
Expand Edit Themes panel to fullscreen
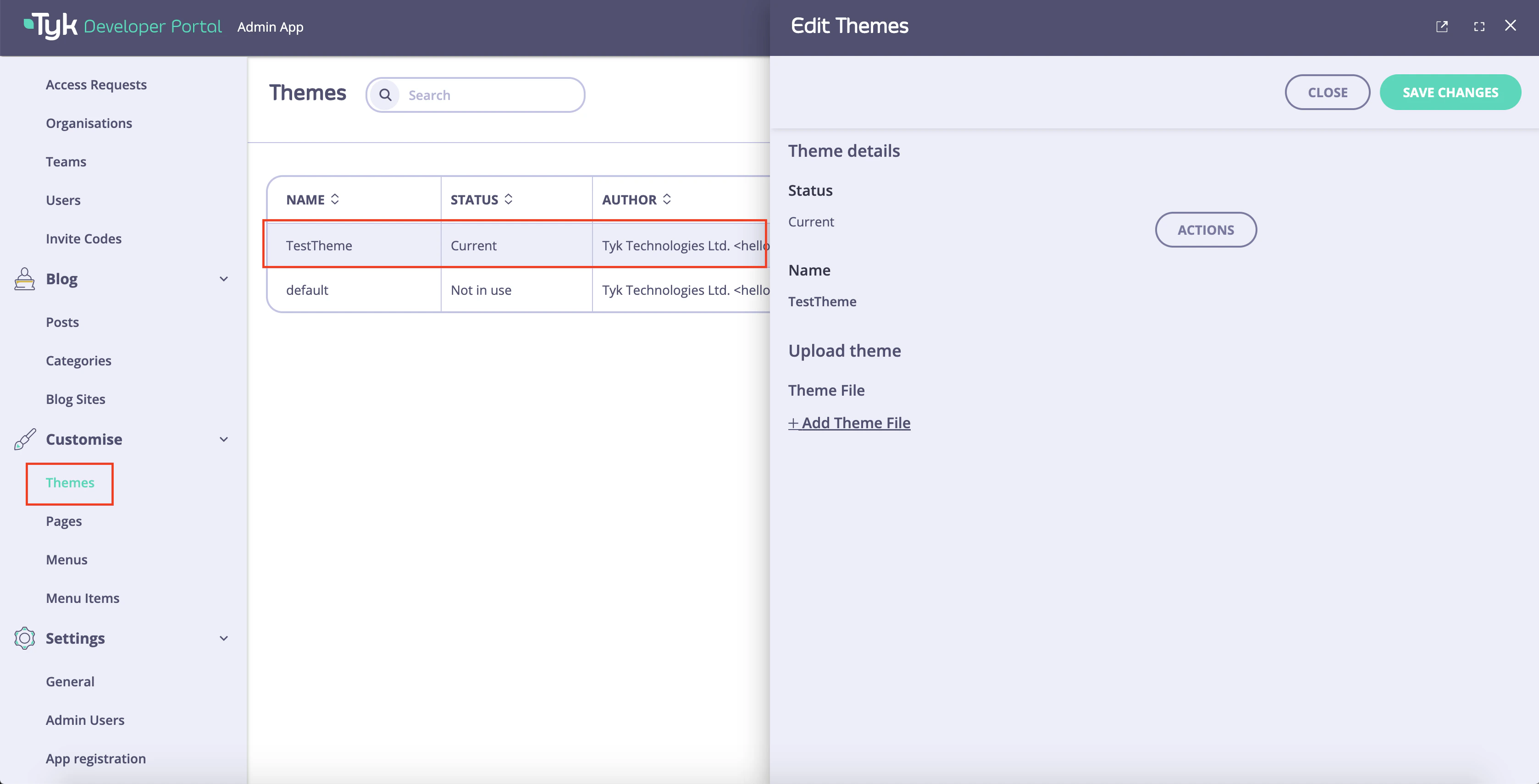[1480, 26]
